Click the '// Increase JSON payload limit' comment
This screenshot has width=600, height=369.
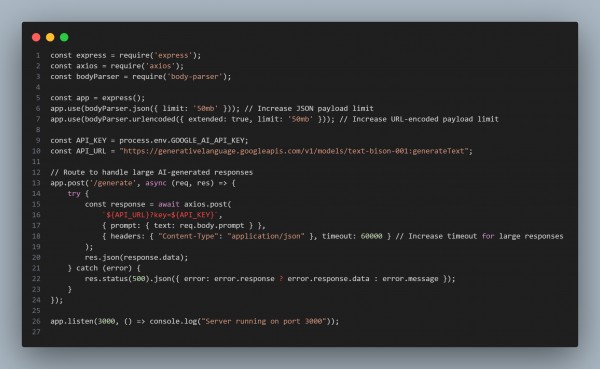[309, 109]
